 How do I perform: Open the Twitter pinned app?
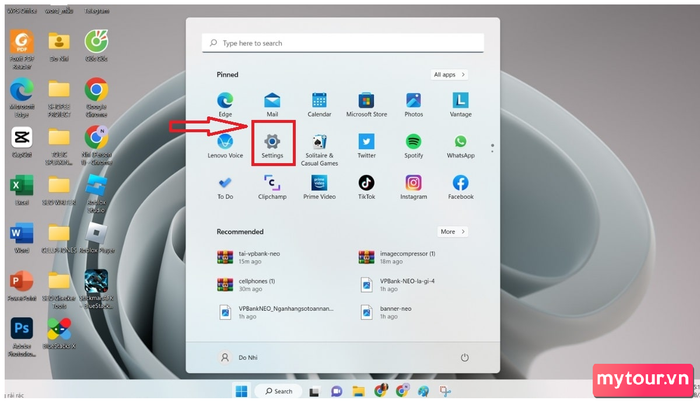tap(367, 146)
